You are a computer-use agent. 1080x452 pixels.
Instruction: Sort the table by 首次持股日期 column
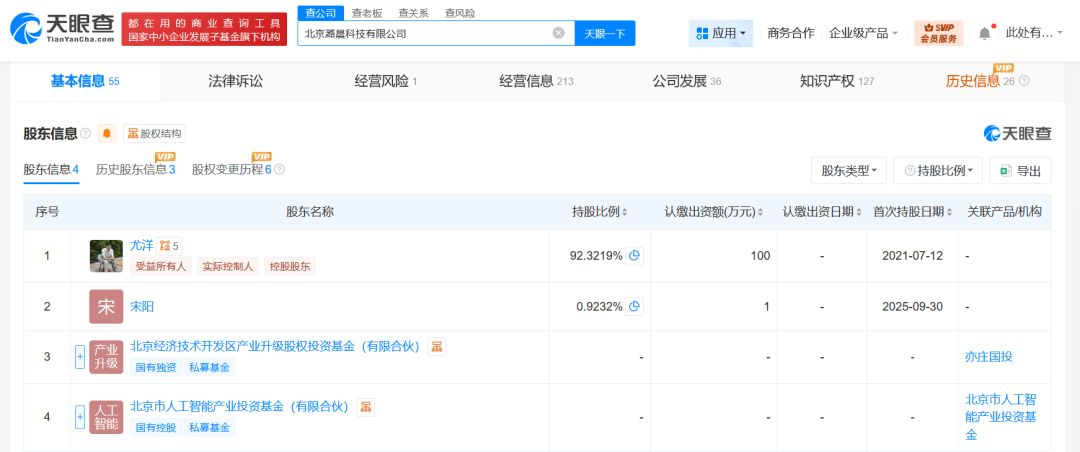(912, 212)
